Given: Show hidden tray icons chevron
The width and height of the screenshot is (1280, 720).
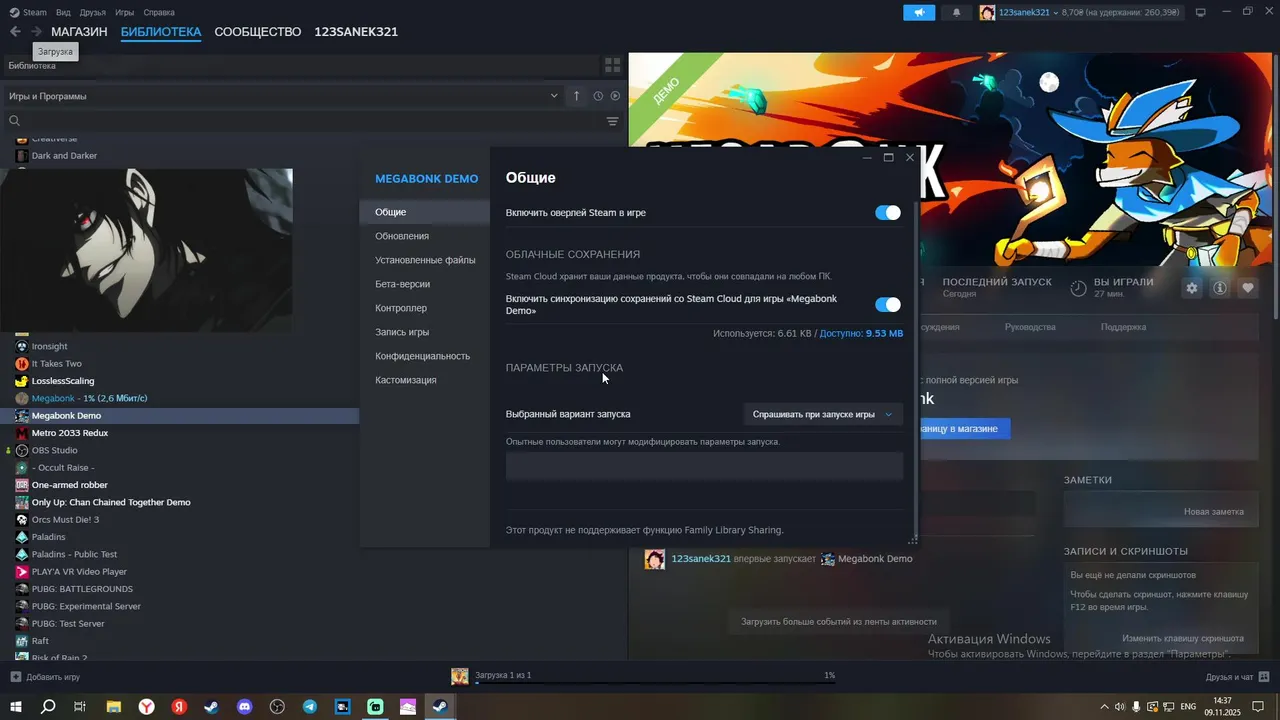Looking at the screenshot, I should point(1104,706).
